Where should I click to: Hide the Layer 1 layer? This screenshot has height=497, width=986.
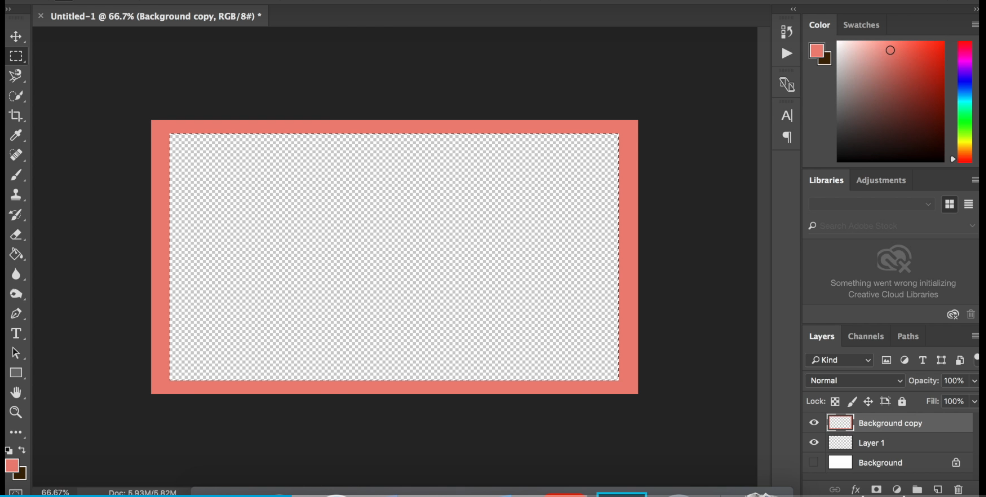(x=814, y=442)
